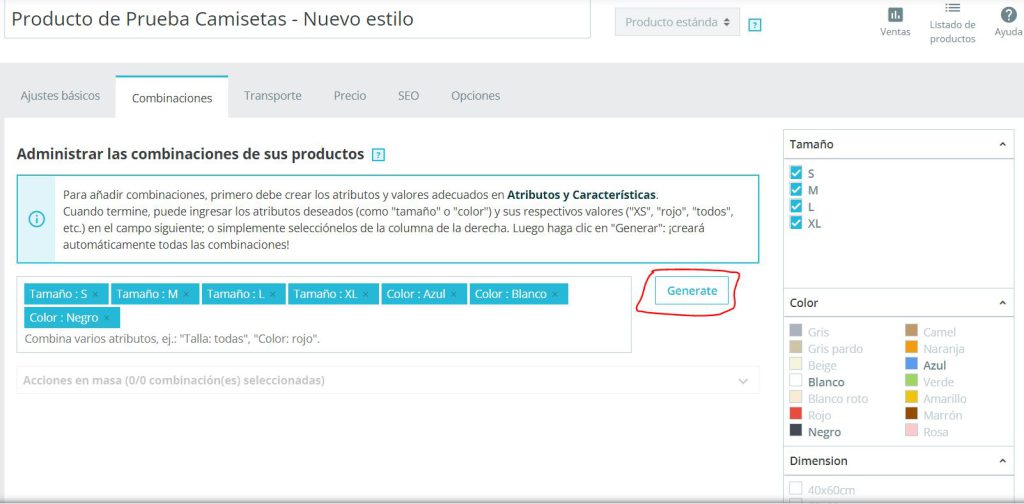The image size is (1024, 504).
Task: Click help icon next to combinations heading
Action: (378, 155)
